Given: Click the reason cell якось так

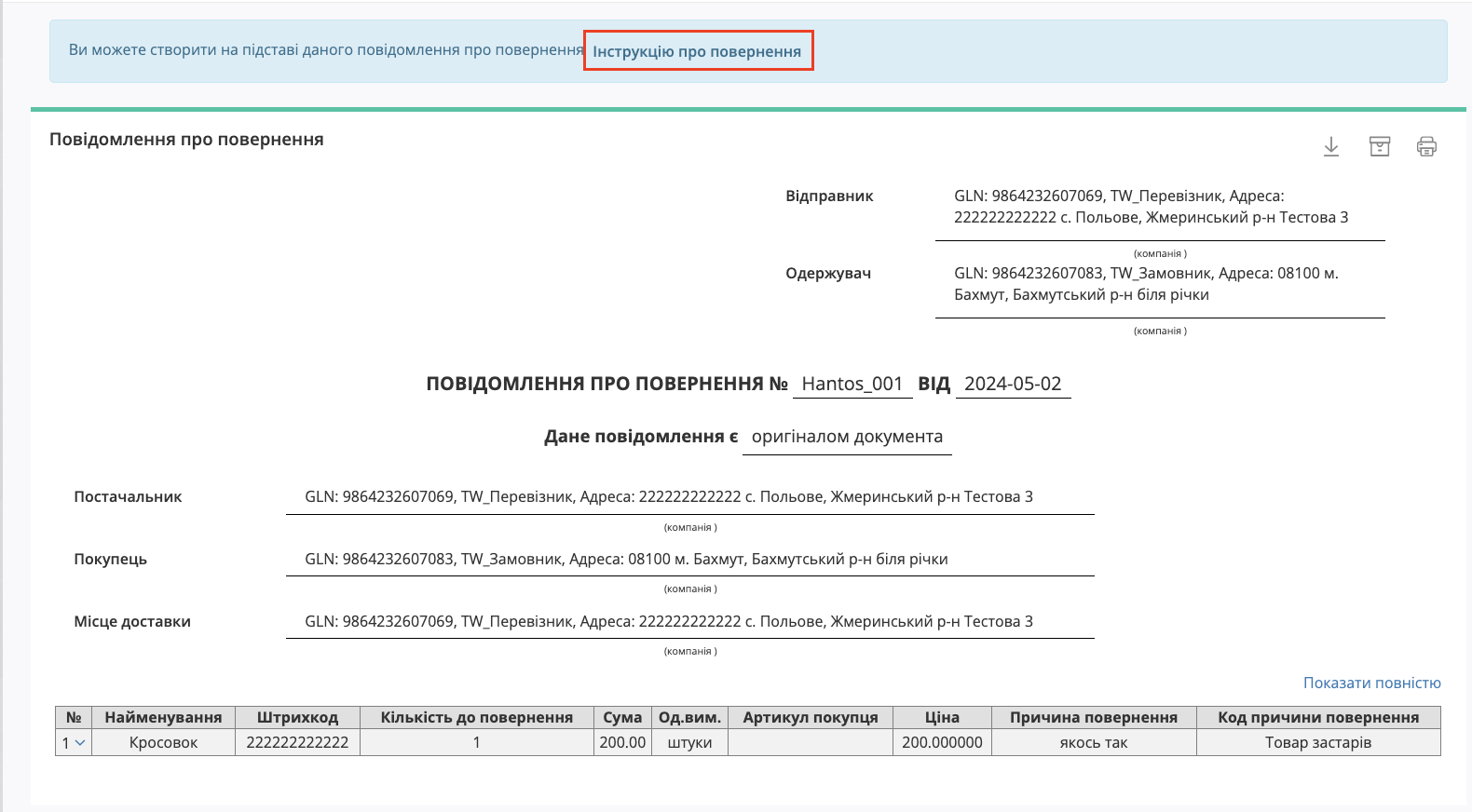Looking at the screenshot, I should [x=1094, y=742].
